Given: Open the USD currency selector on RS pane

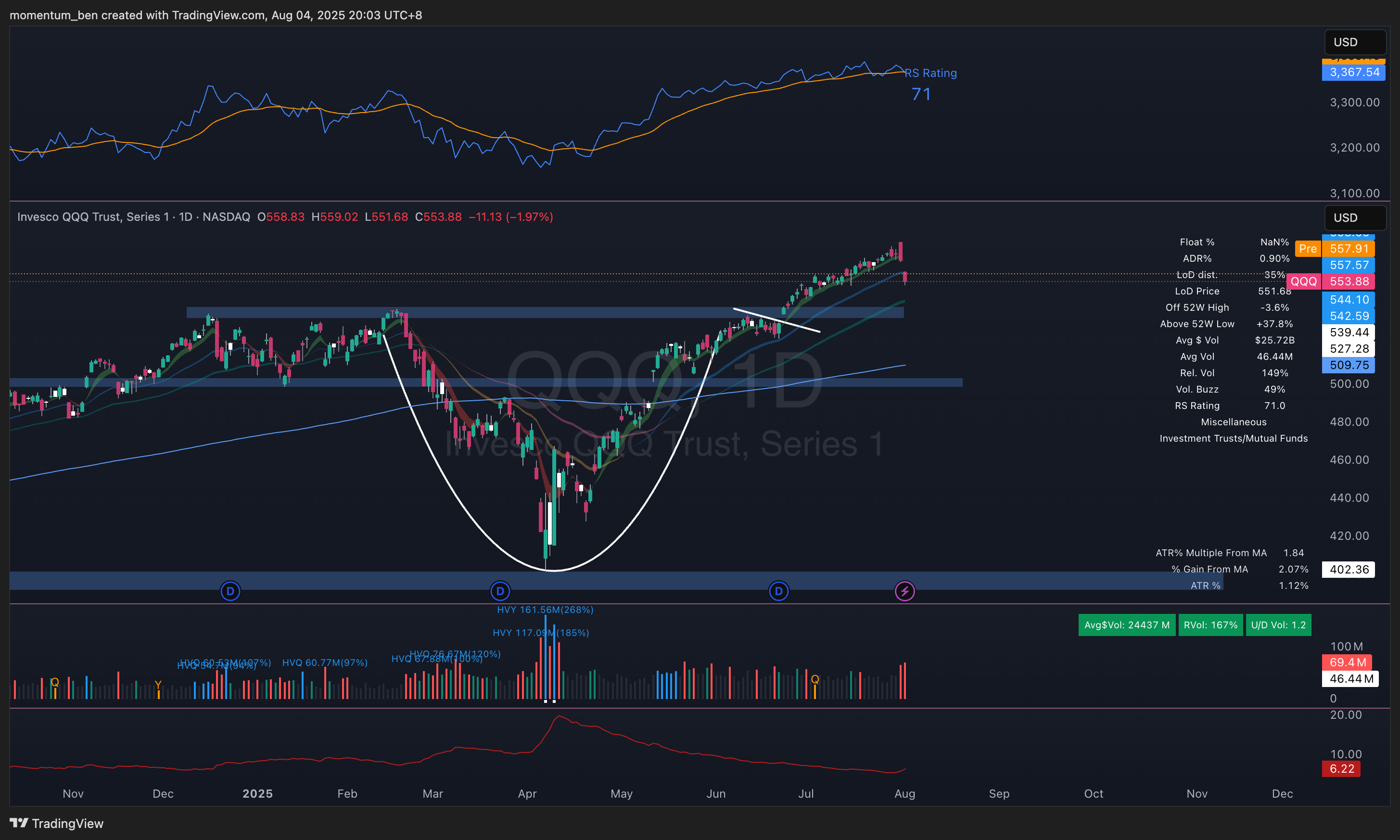Looking at the screenshot, I should coord(1354,42).
